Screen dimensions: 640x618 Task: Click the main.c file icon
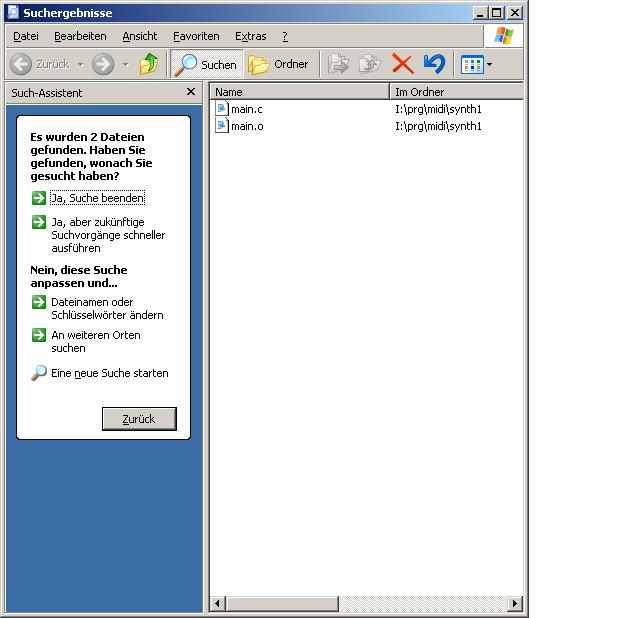point(222,109)
